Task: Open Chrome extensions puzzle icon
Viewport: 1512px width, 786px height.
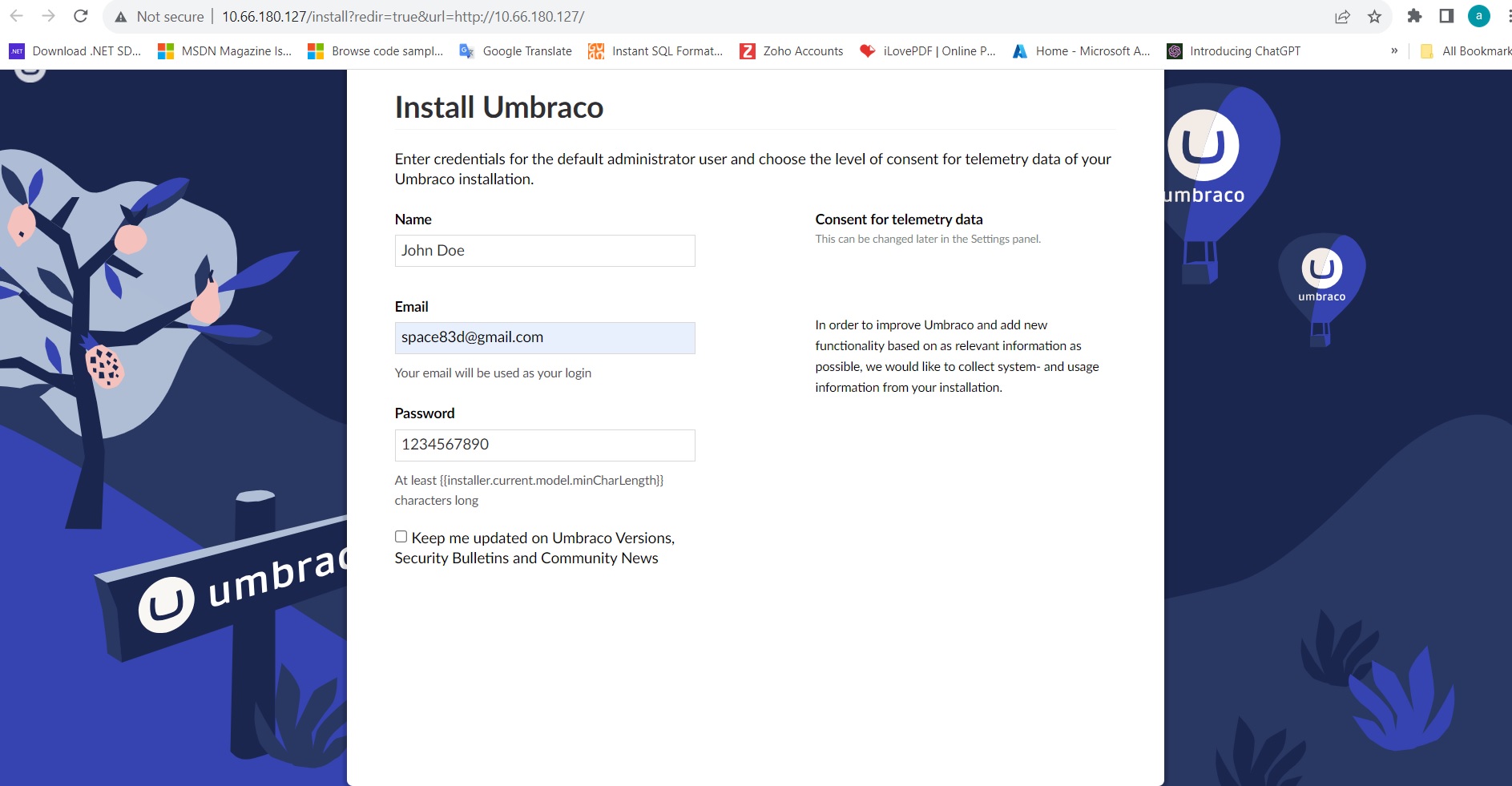Action: pyautogui.click(x=1414, y=16)
